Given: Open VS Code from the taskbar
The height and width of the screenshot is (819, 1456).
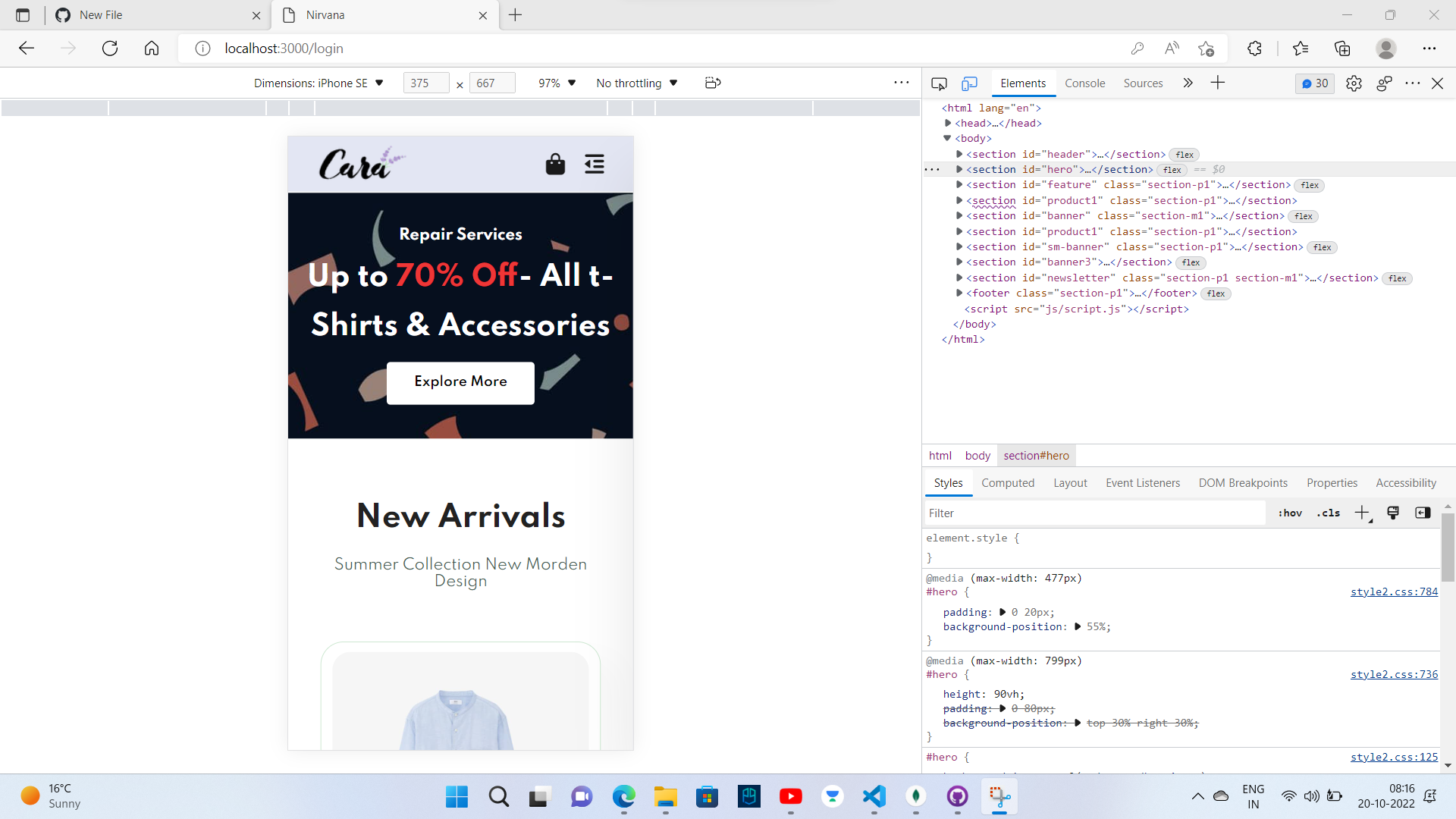Looking at the screenshot, I should click(x=874, y=797).
